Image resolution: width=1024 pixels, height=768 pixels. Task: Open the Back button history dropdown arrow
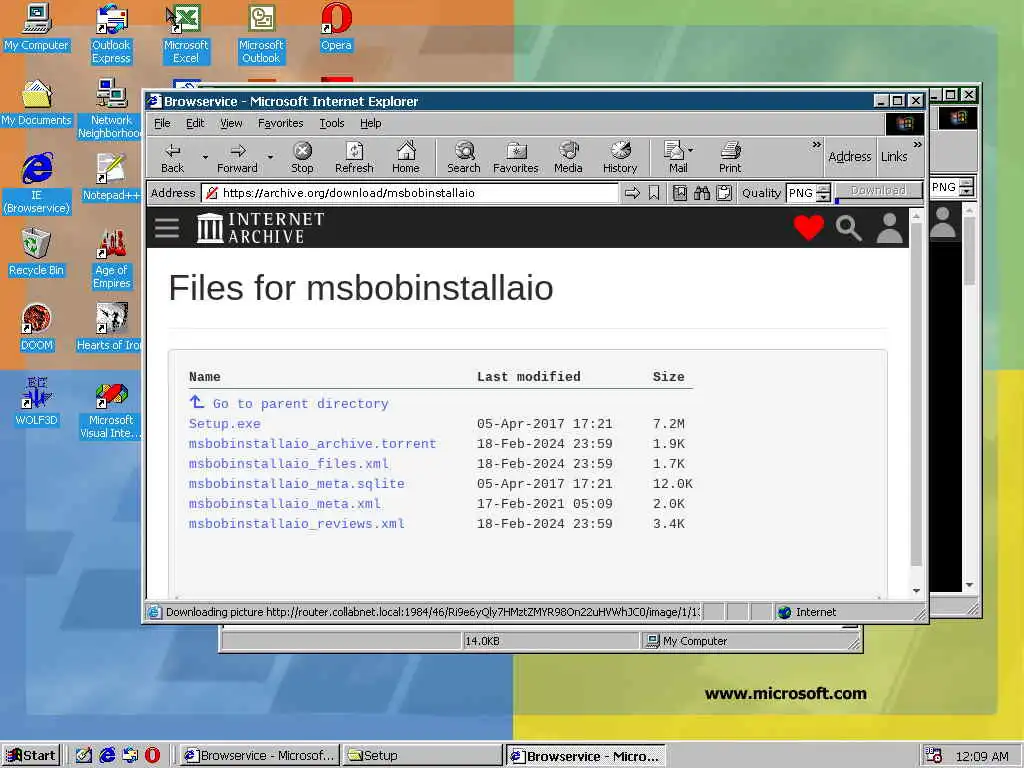pyautogui.click(x=205, y=157)
